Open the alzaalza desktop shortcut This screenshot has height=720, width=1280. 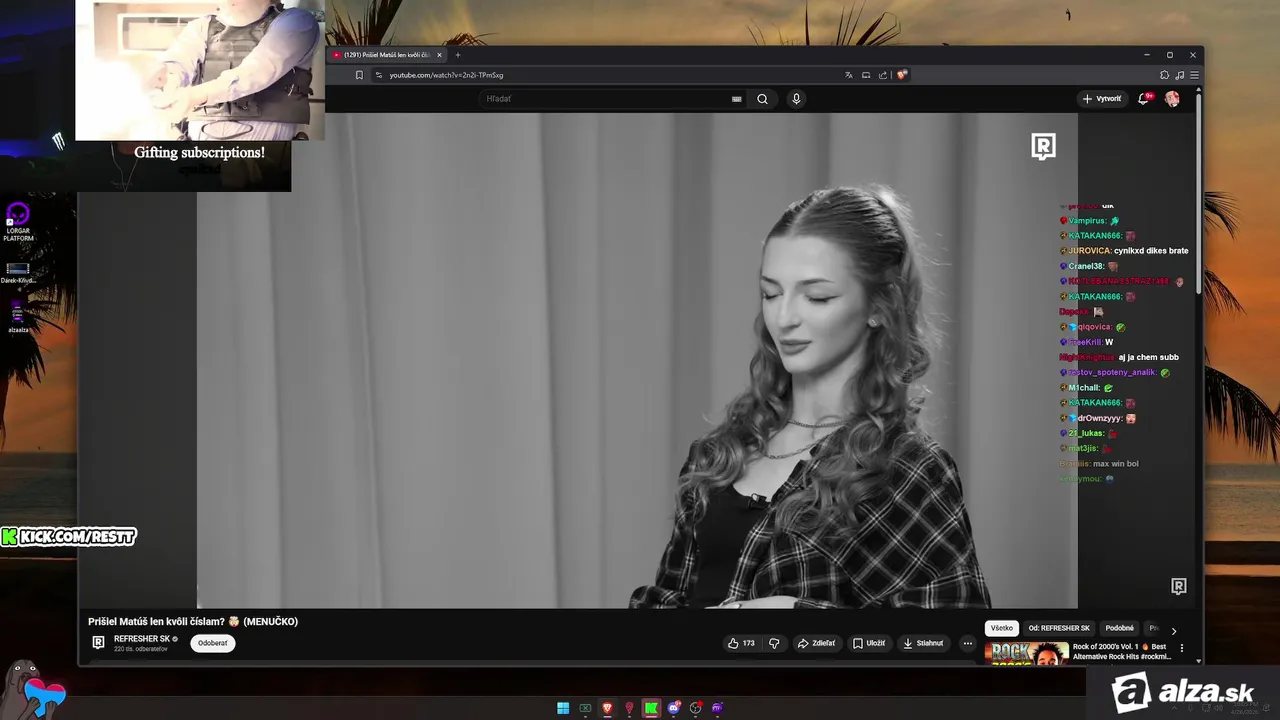point(18,316)
